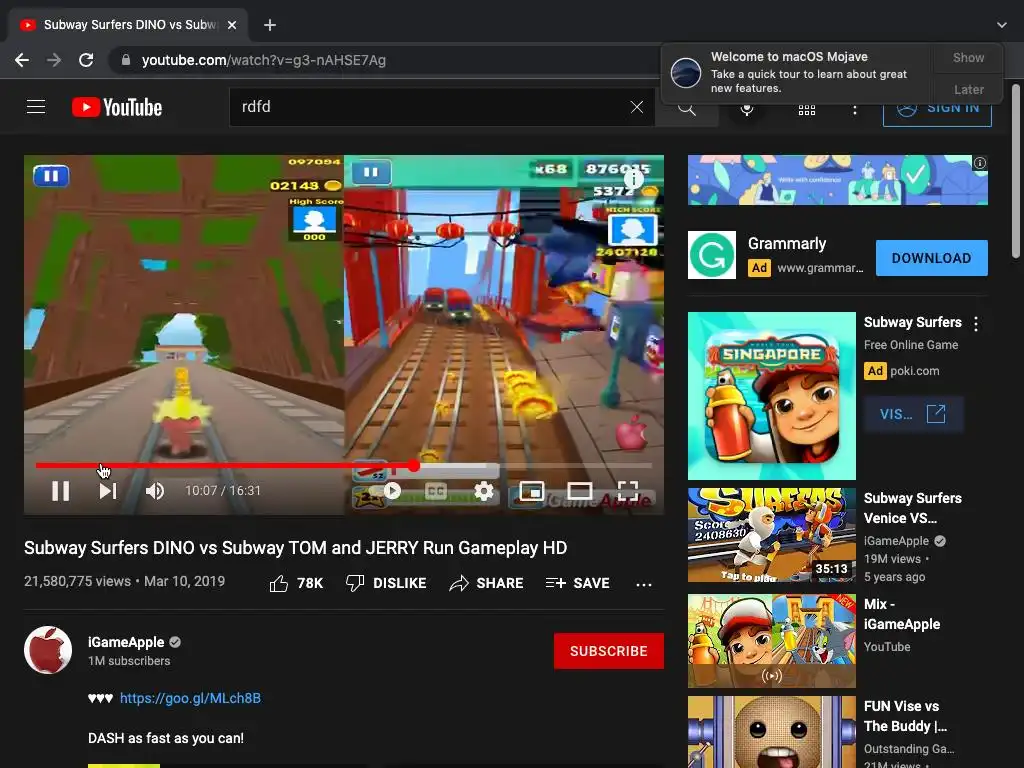Open Subway Surfers Venice VS title
Screen dimensions: 1024x768
(x=912, y=508)
